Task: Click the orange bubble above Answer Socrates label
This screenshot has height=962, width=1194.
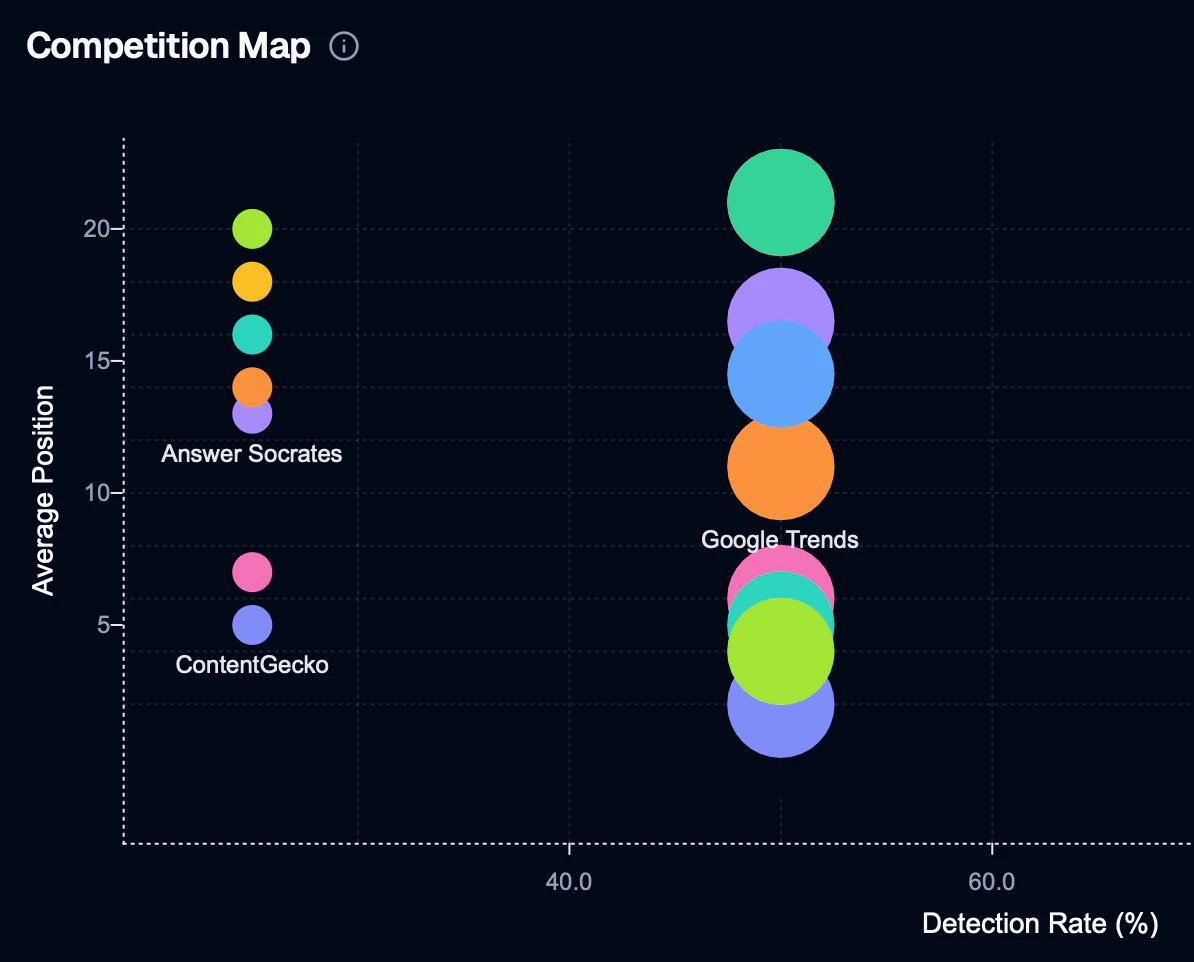Action: pyautogui.click(x=251, y=387)
